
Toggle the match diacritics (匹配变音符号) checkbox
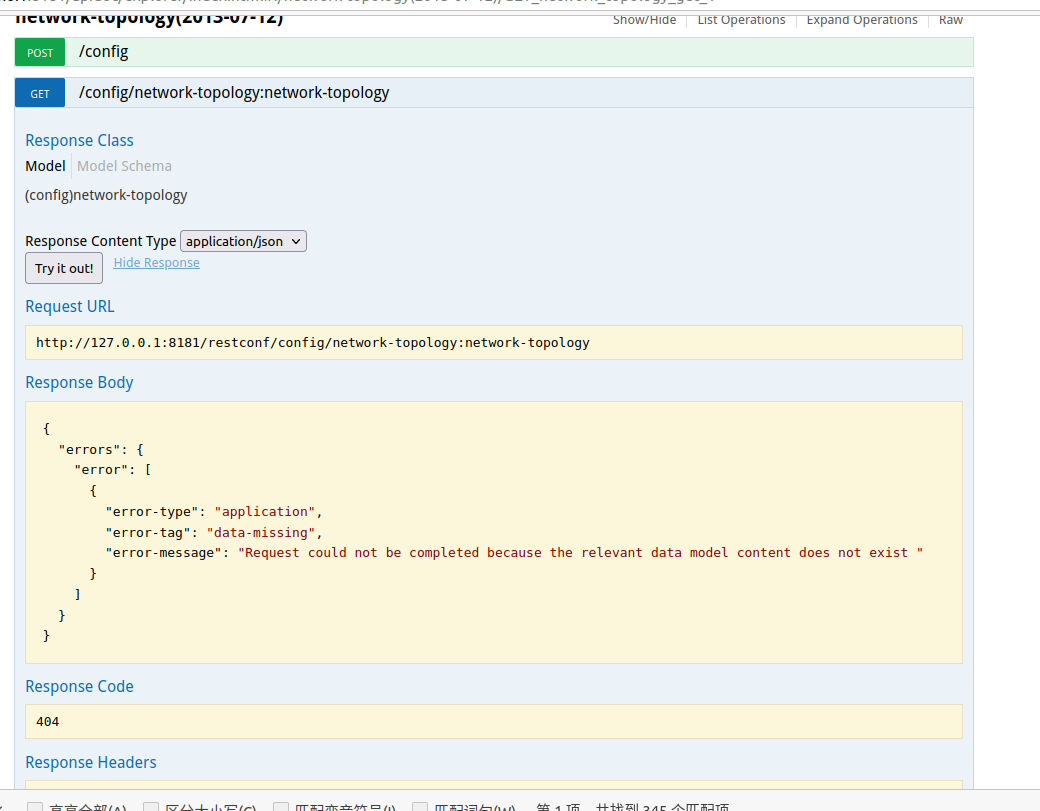281,806
